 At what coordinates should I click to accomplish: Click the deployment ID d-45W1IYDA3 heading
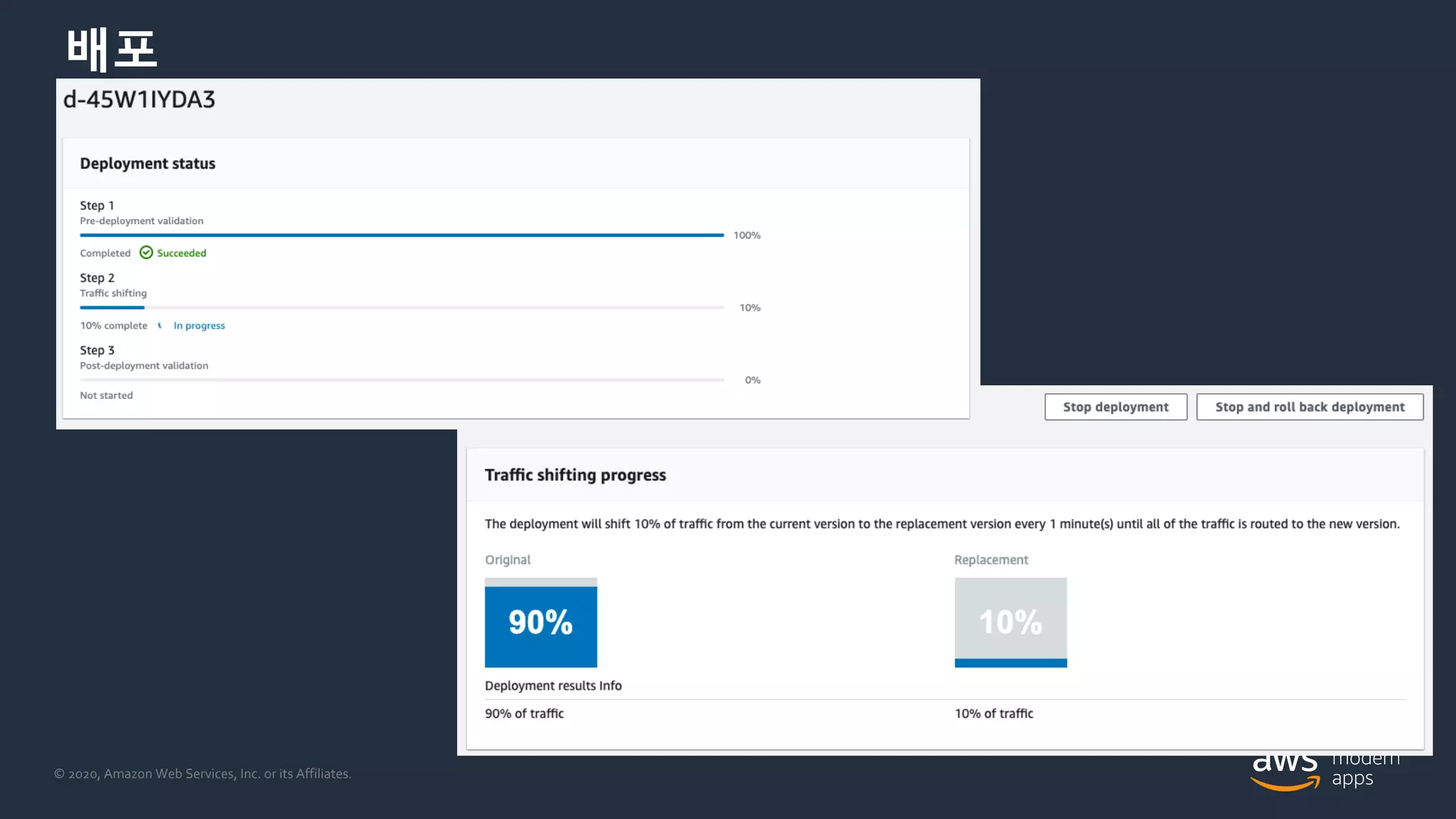pos(139,100)
